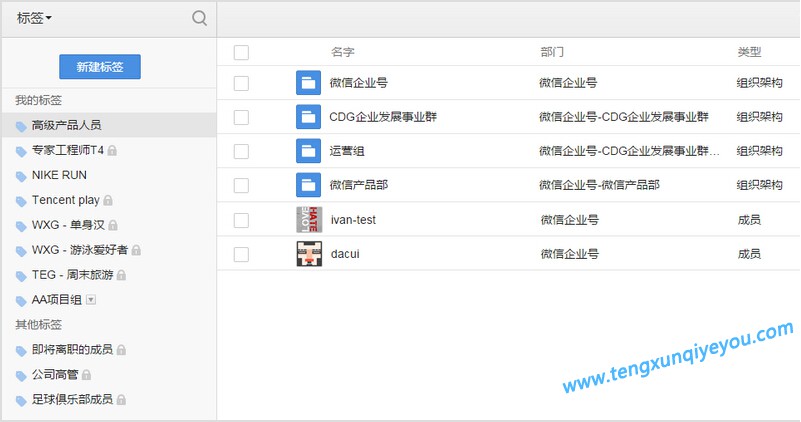Viewport: 801px width, 422px height.
Task: Check the ivan-test row checkbox
Action: [241, 220]
